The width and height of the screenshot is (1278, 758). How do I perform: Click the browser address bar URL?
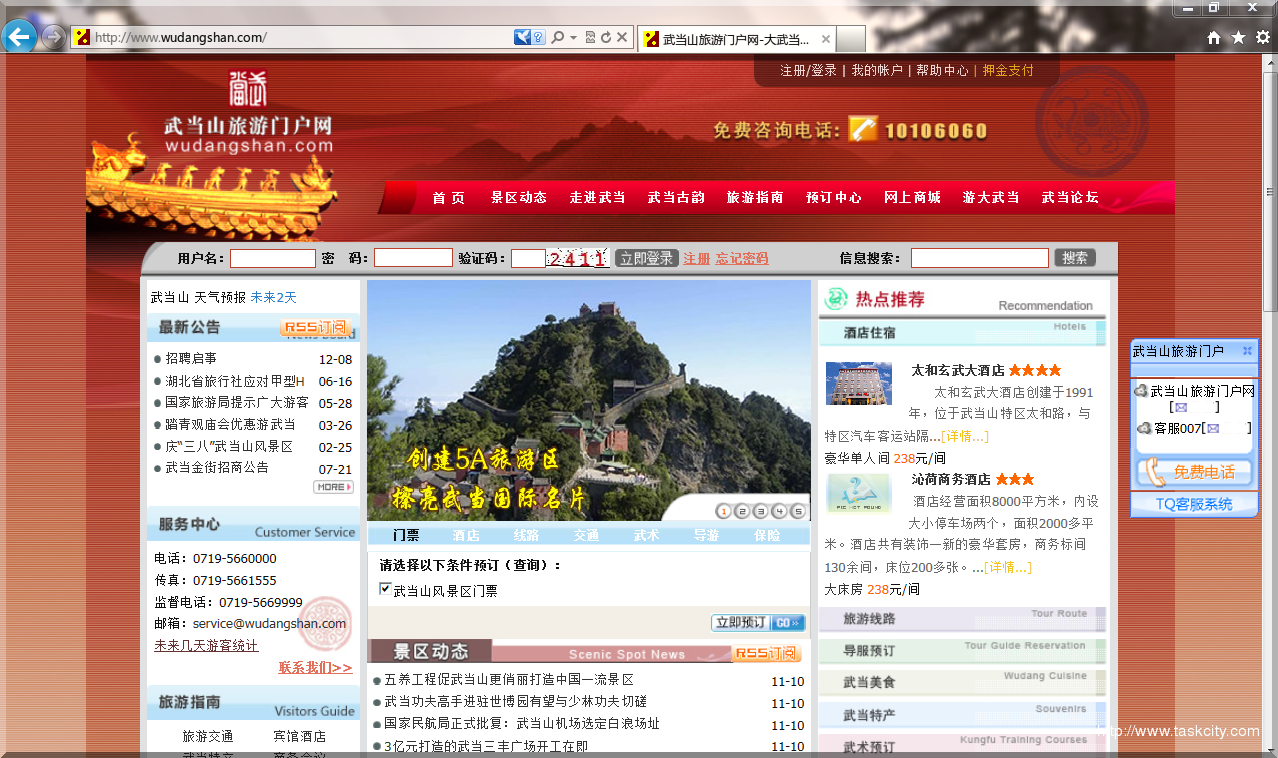coord(180,38)
